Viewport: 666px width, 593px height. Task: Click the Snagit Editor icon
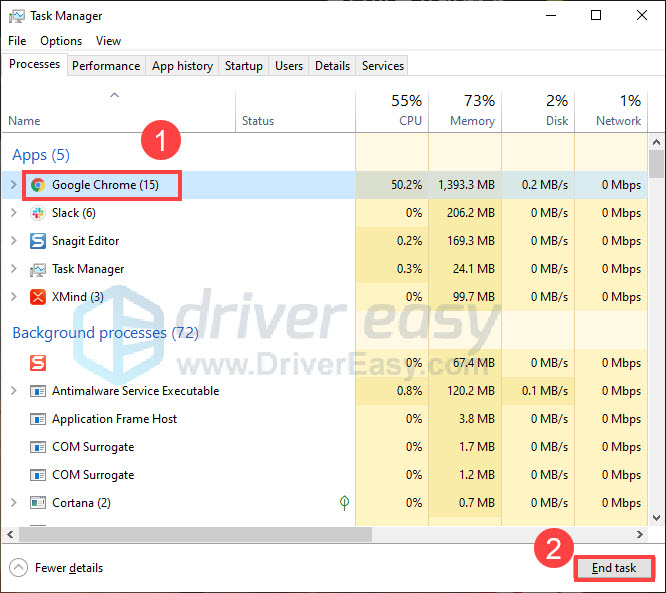[x=38, y=241]
